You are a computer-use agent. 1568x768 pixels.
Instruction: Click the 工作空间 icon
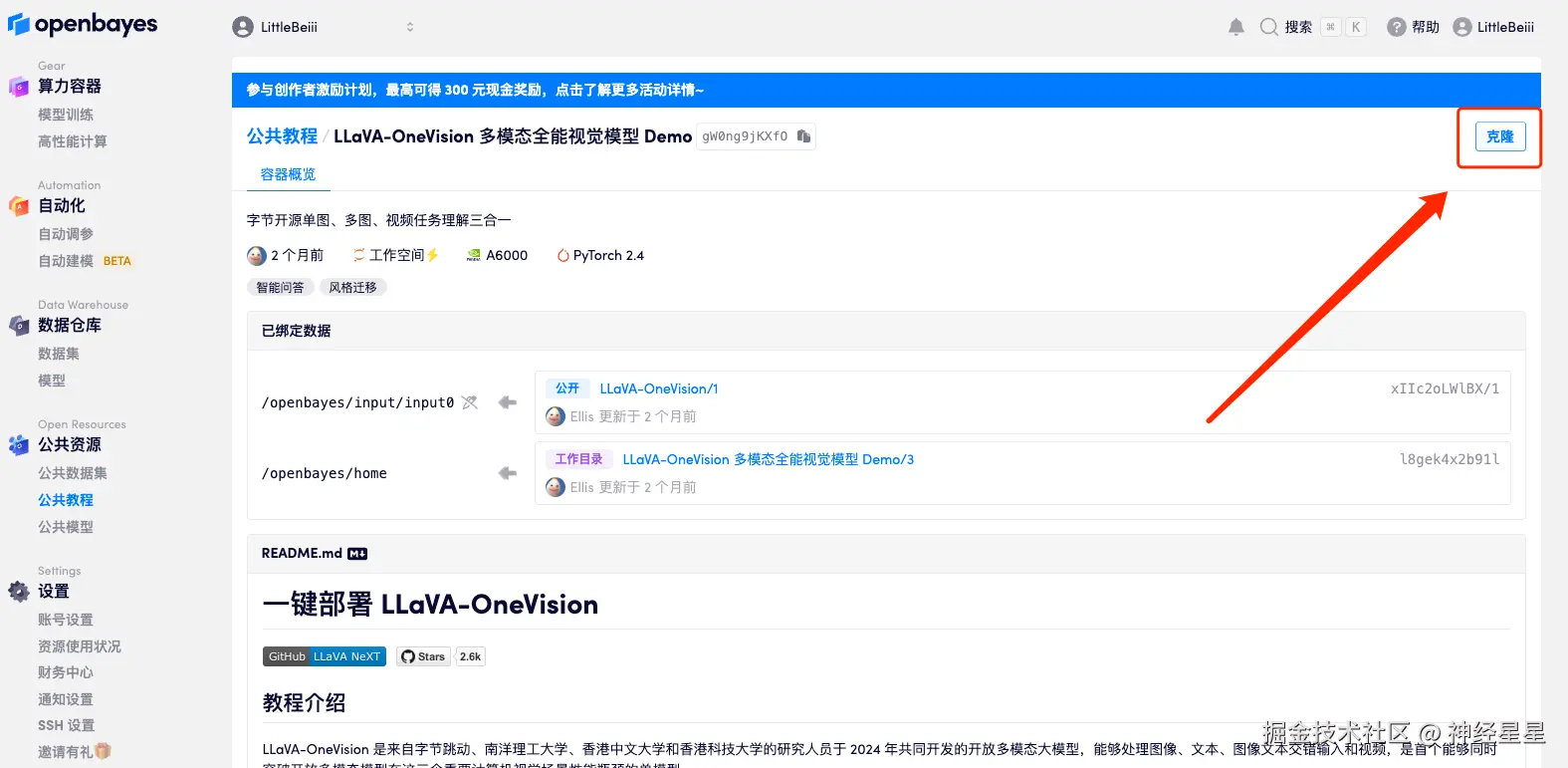pyautogui.click(x=358, y=256)
